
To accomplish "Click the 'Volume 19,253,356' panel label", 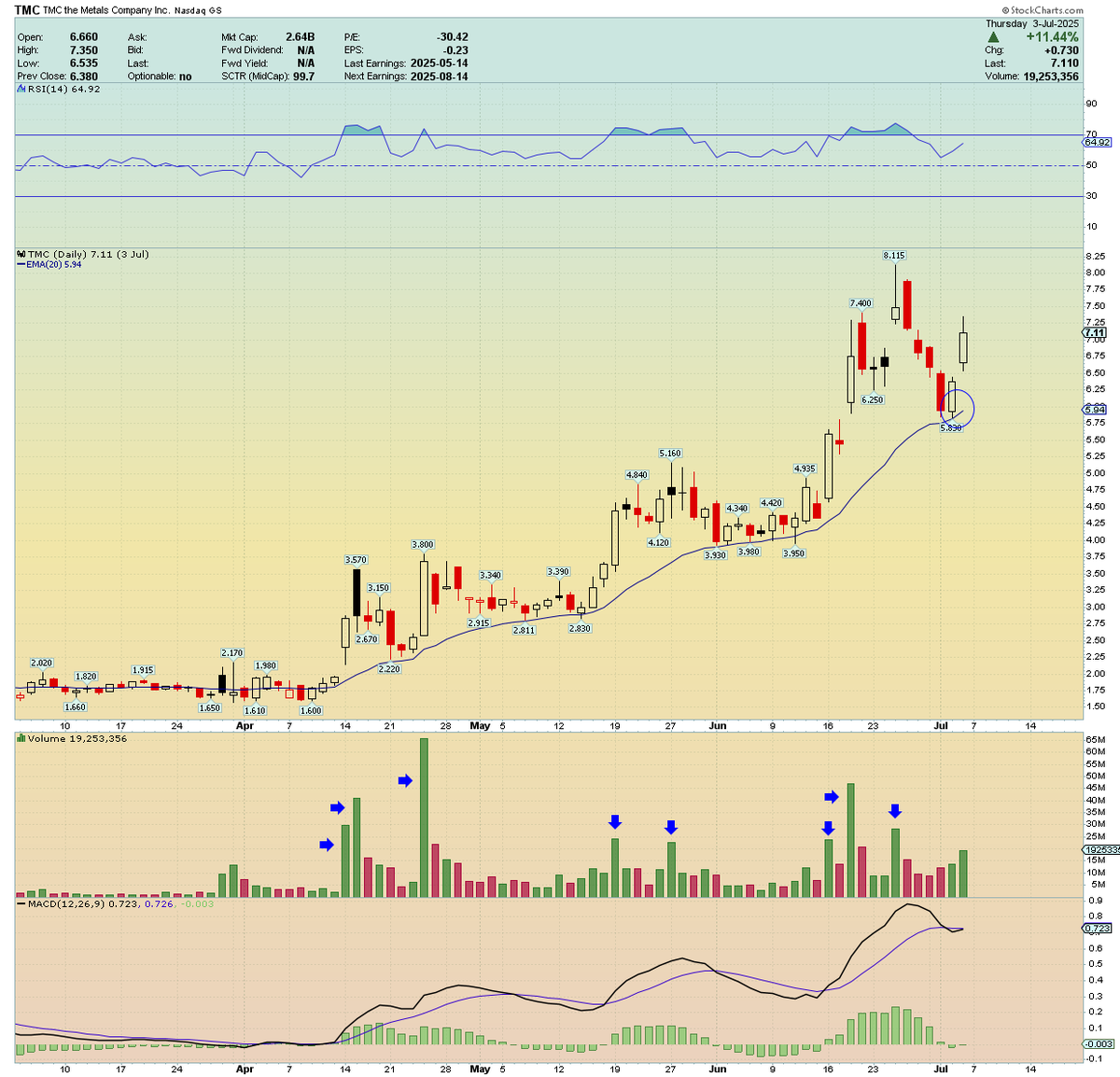I will [77, 739].
